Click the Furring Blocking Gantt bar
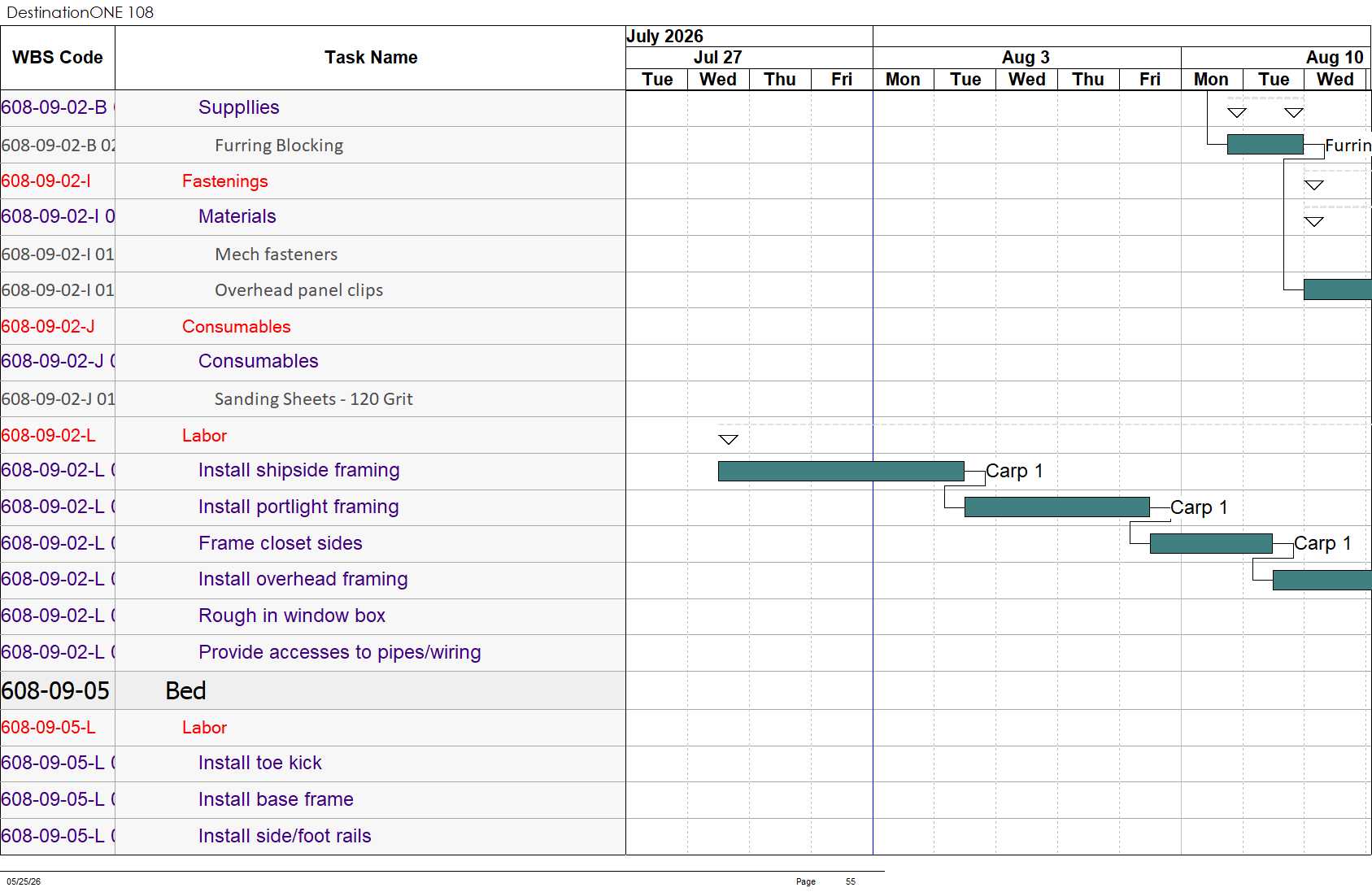The width and height of the screenshot is (1372, 892). [x=1265, y=145]
